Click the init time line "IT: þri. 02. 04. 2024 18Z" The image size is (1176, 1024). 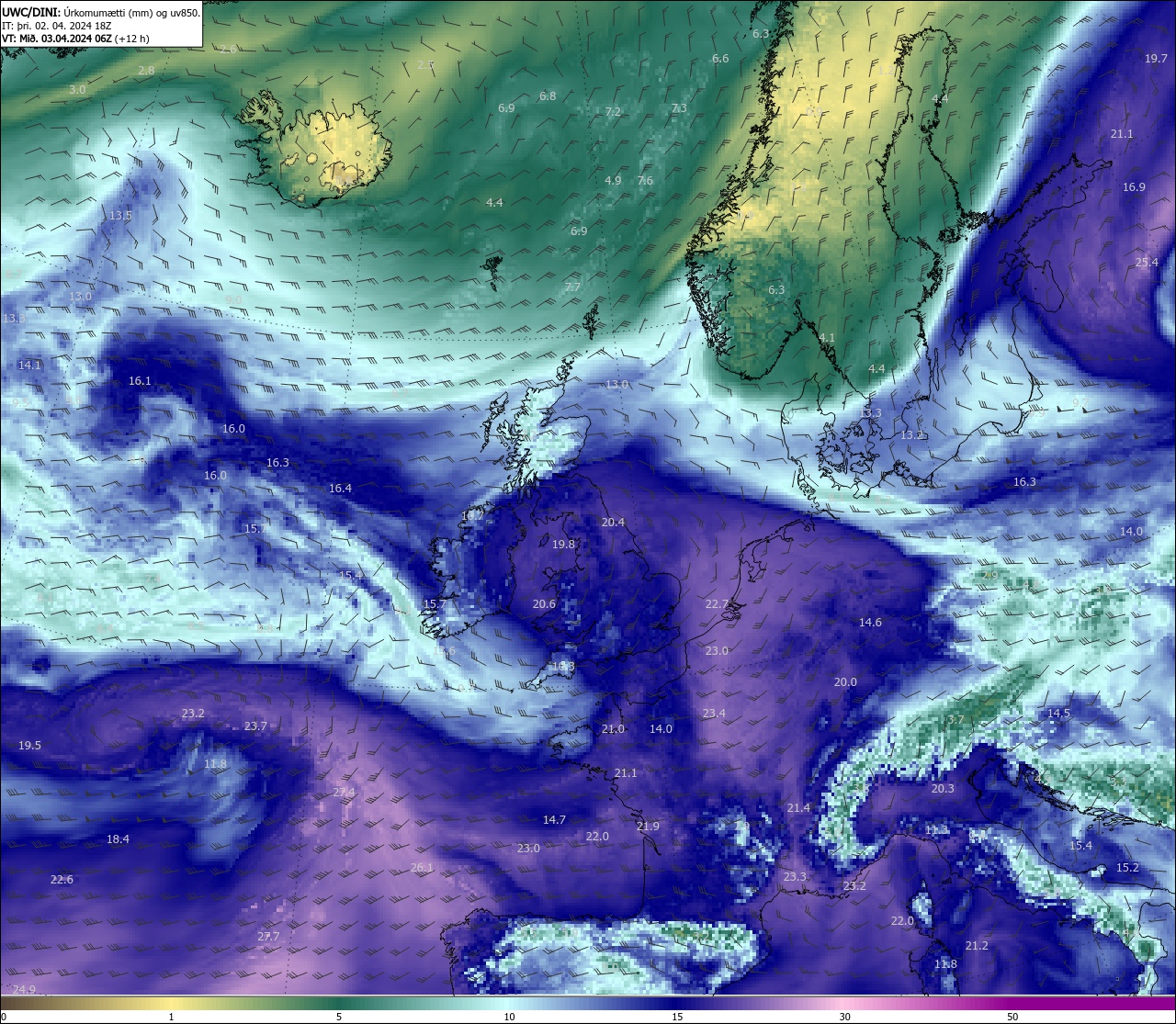tap(57, 26)
